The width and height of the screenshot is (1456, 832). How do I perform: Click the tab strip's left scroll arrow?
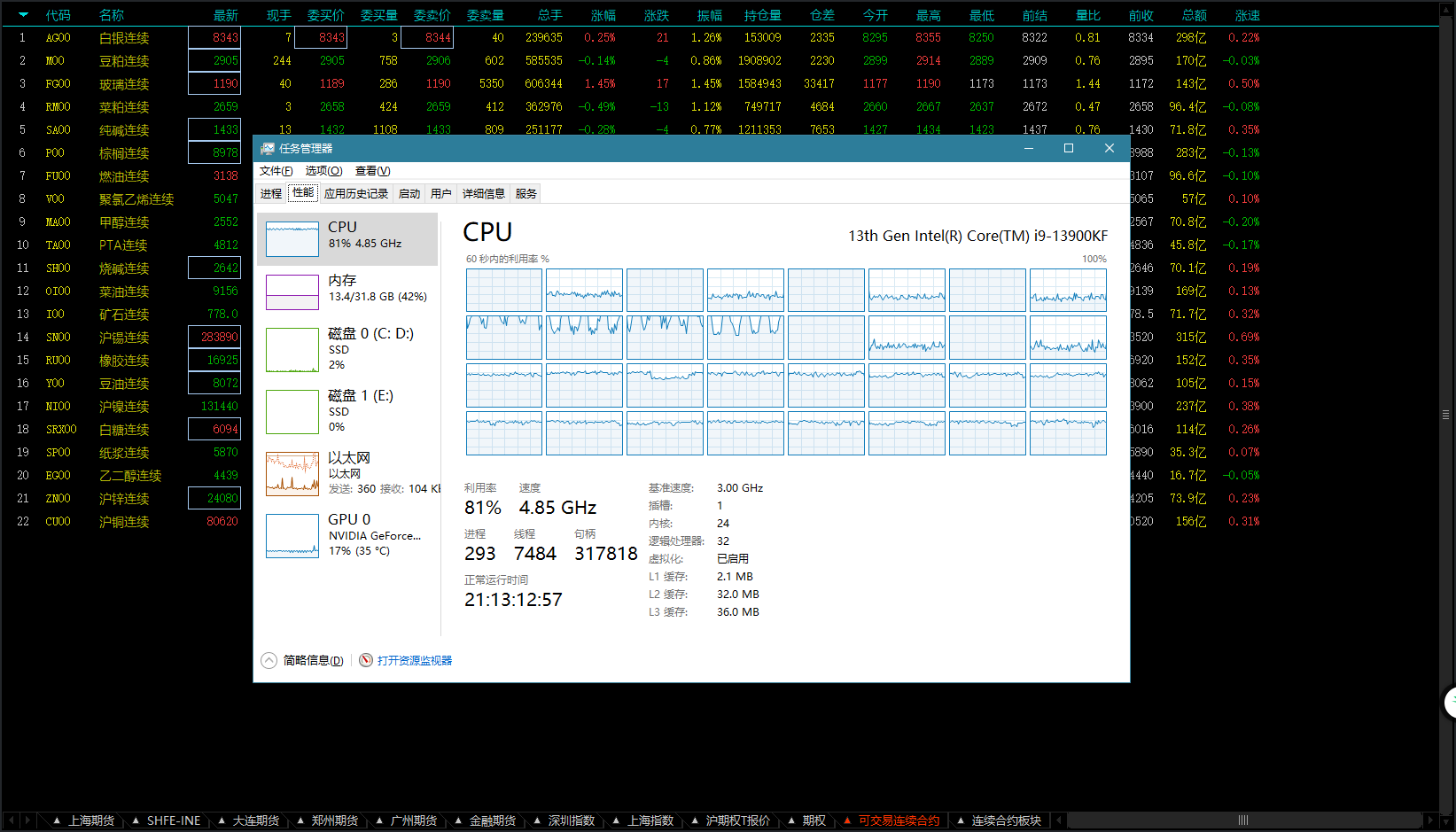pos(11,820)
